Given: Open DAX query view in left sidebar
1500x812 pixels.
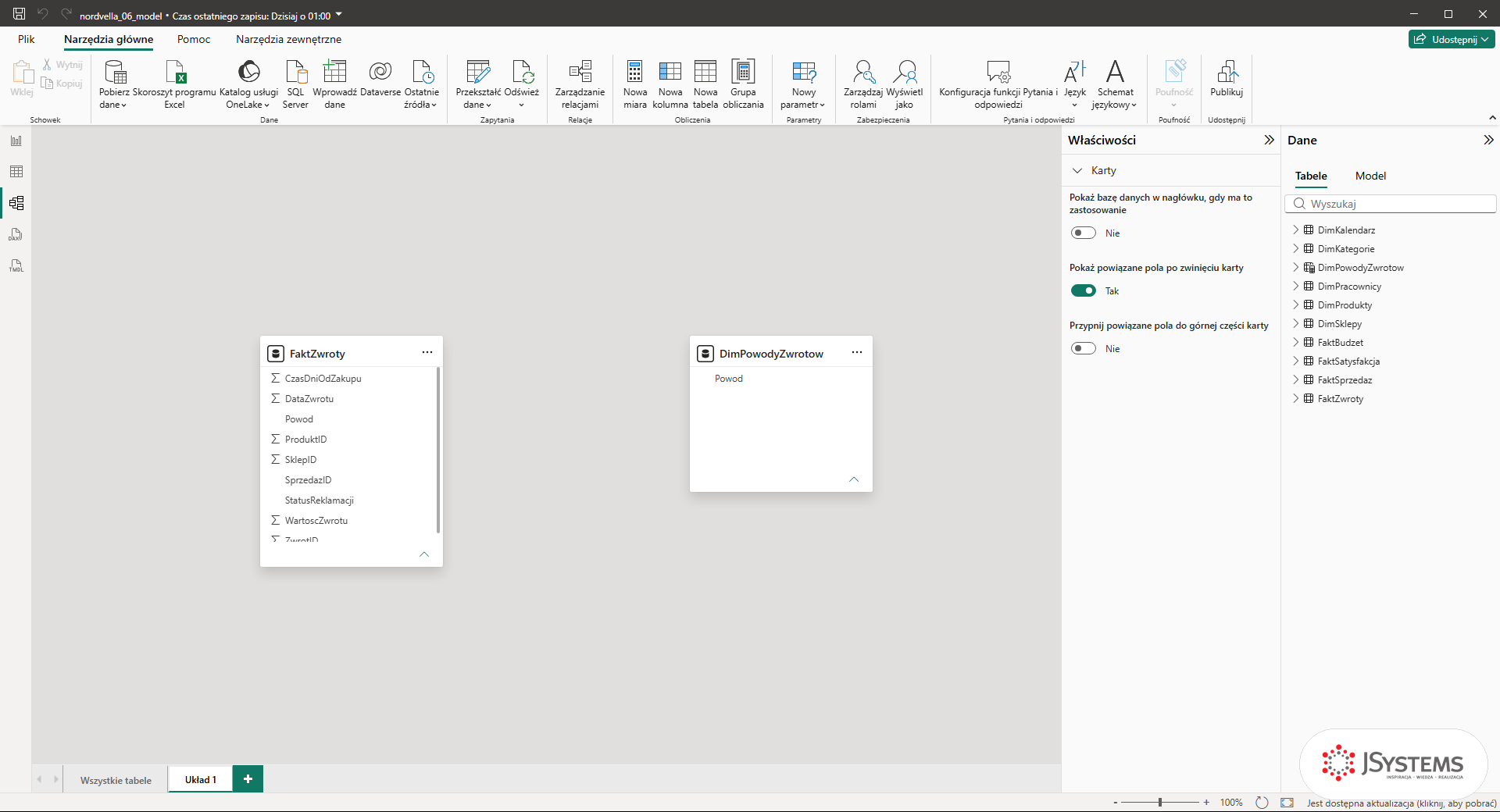Looking at the screenshot, I should [16, 234].
